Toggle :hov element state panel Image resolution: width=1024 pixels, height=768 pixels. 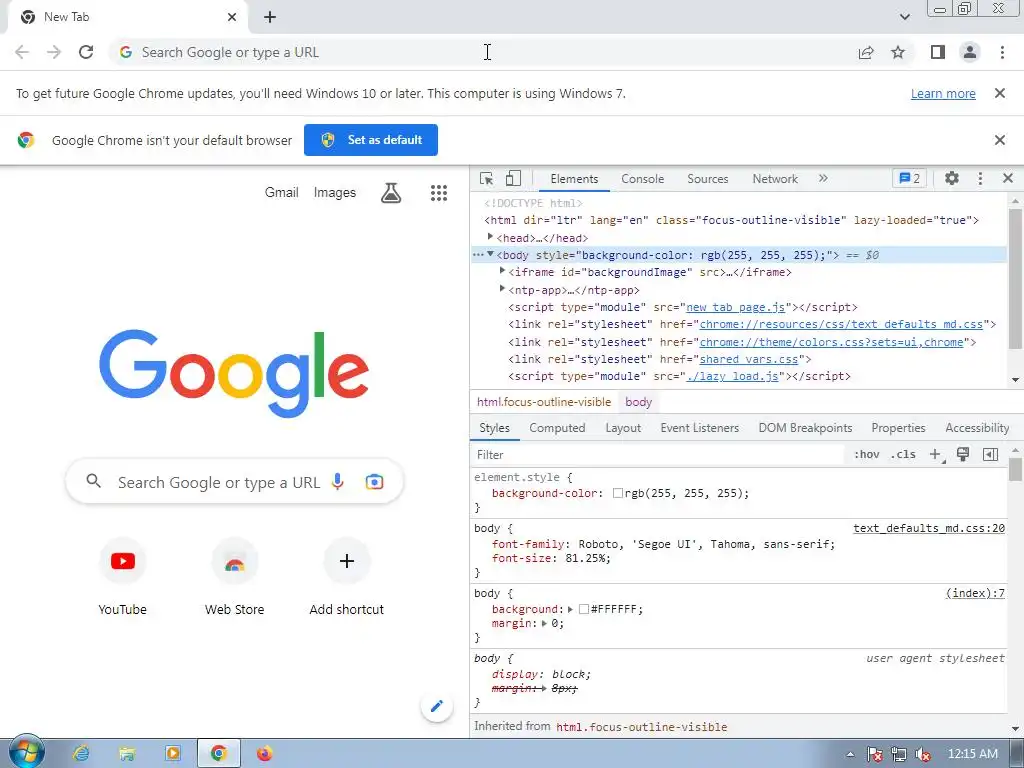tap(867, 455)
